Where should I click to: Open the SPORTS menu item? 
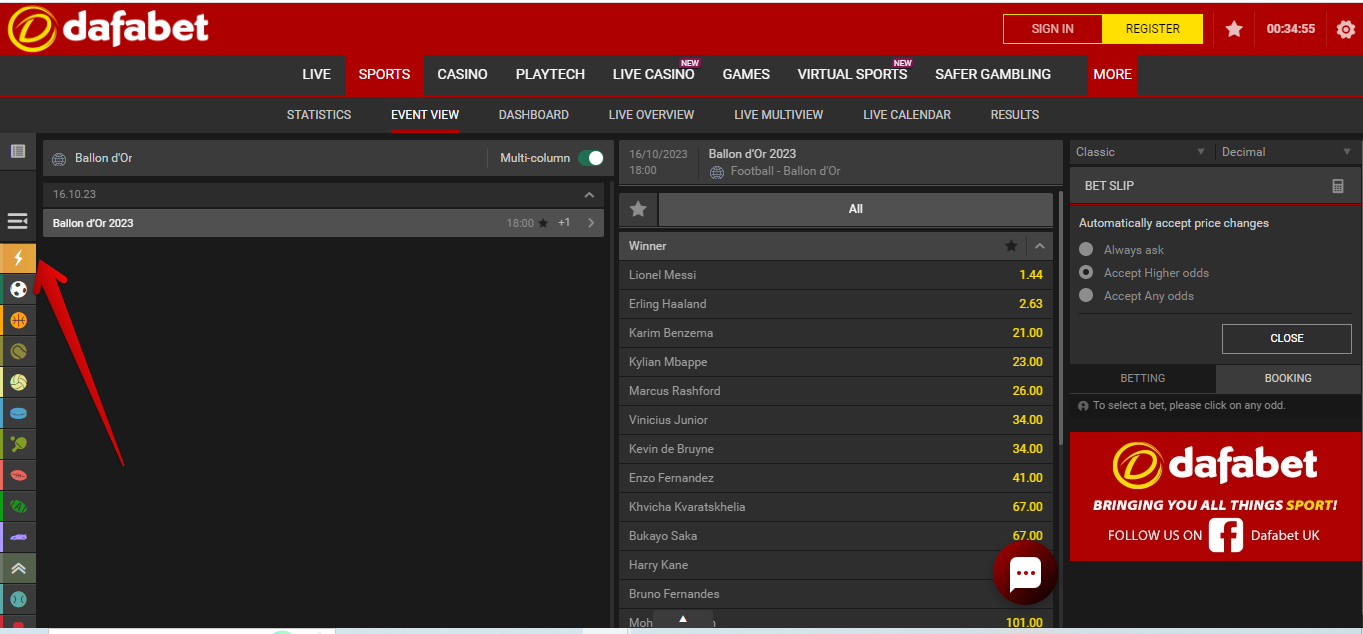pyautogui.click(x=384, y=74)
